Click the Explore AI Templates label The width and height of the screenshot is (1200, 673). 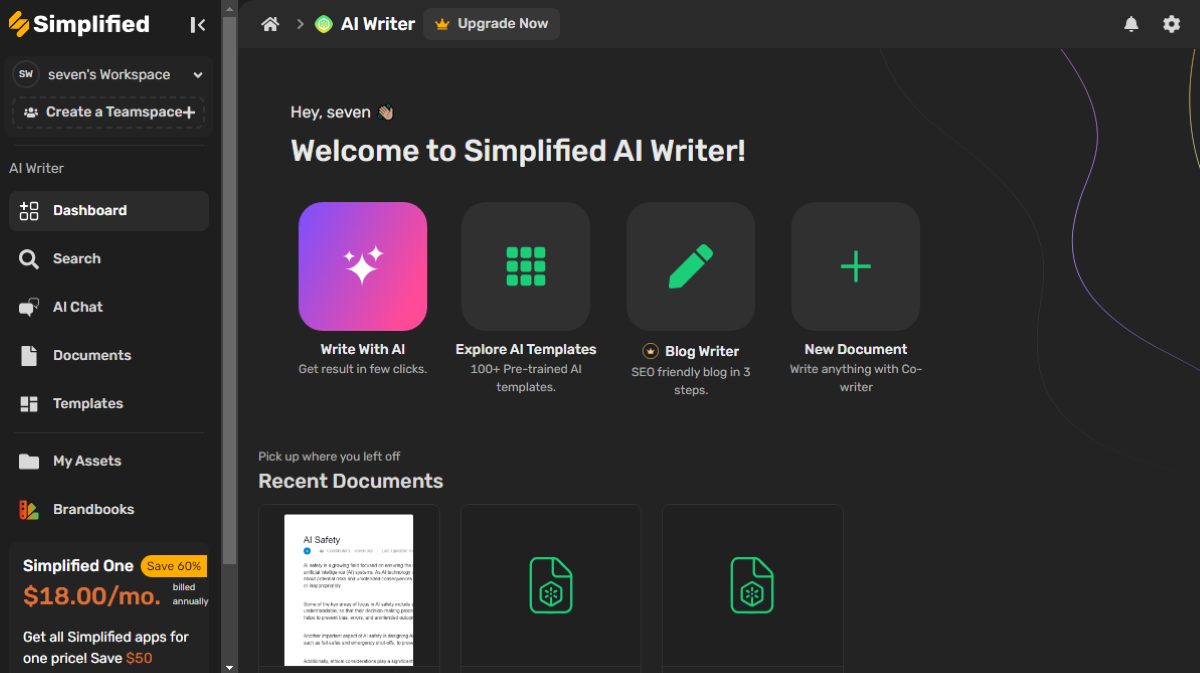tap(526, 350)
